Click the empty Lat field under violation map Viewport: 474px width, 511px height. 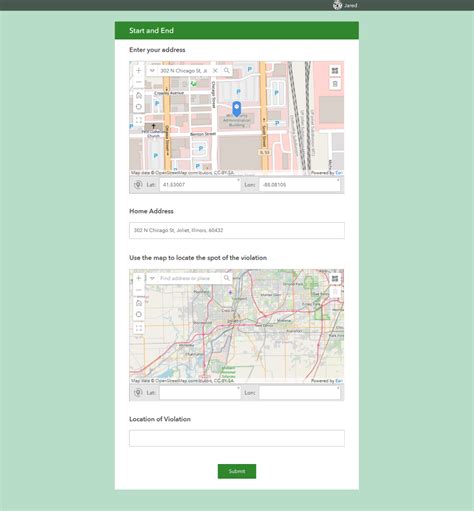[200, 393]
